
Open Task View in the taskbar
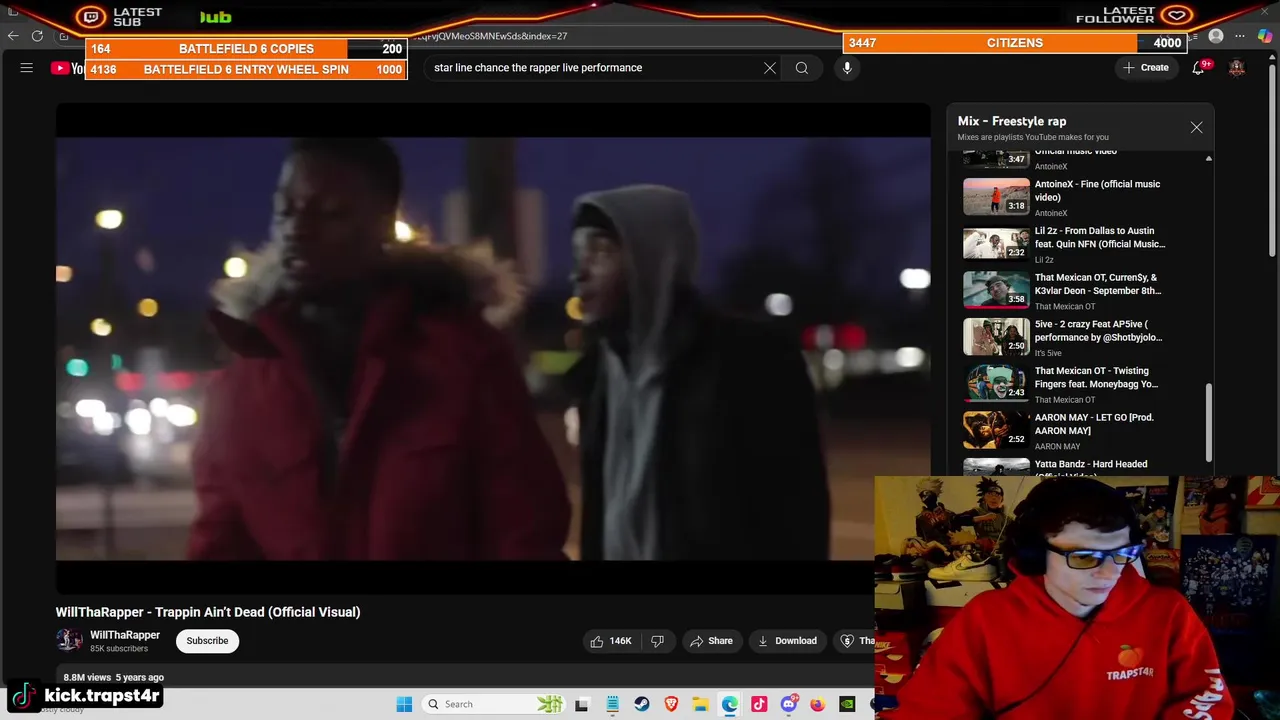click(x=582, y=704)
